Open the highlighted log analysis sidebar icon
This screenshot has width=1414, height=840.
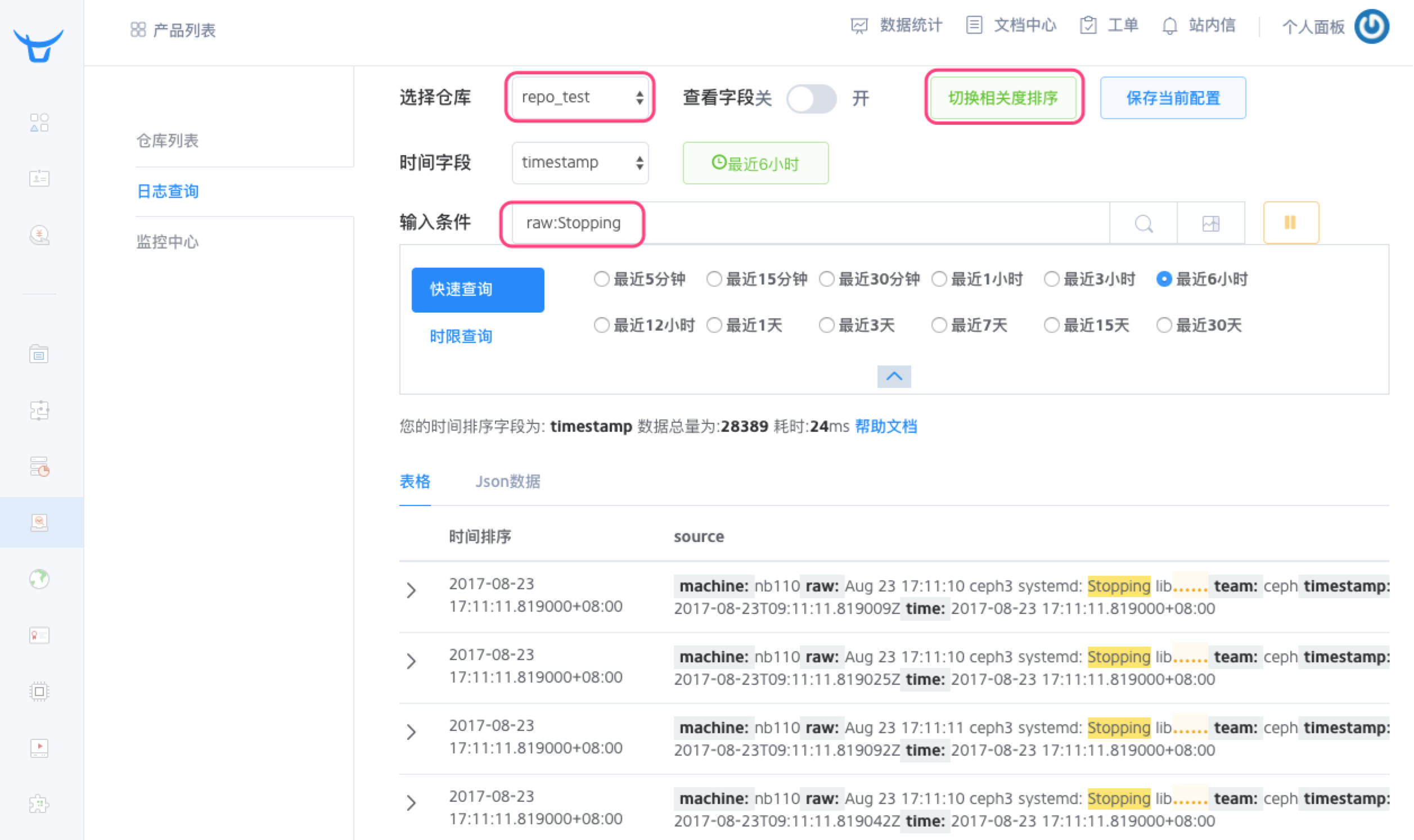click(39, 522)
